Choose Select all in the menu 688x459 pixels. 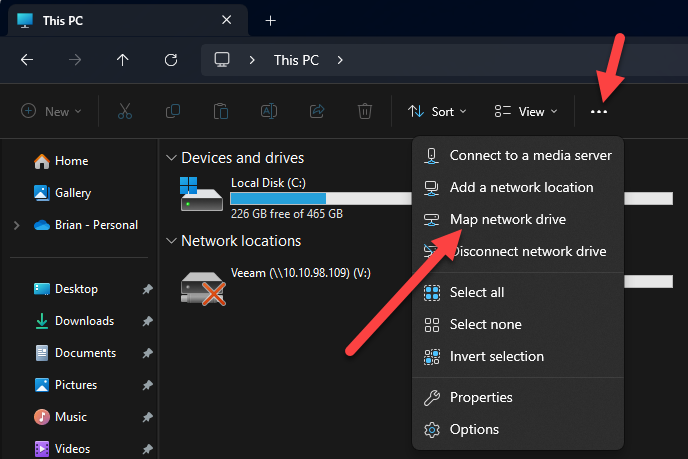coord(476,292)
